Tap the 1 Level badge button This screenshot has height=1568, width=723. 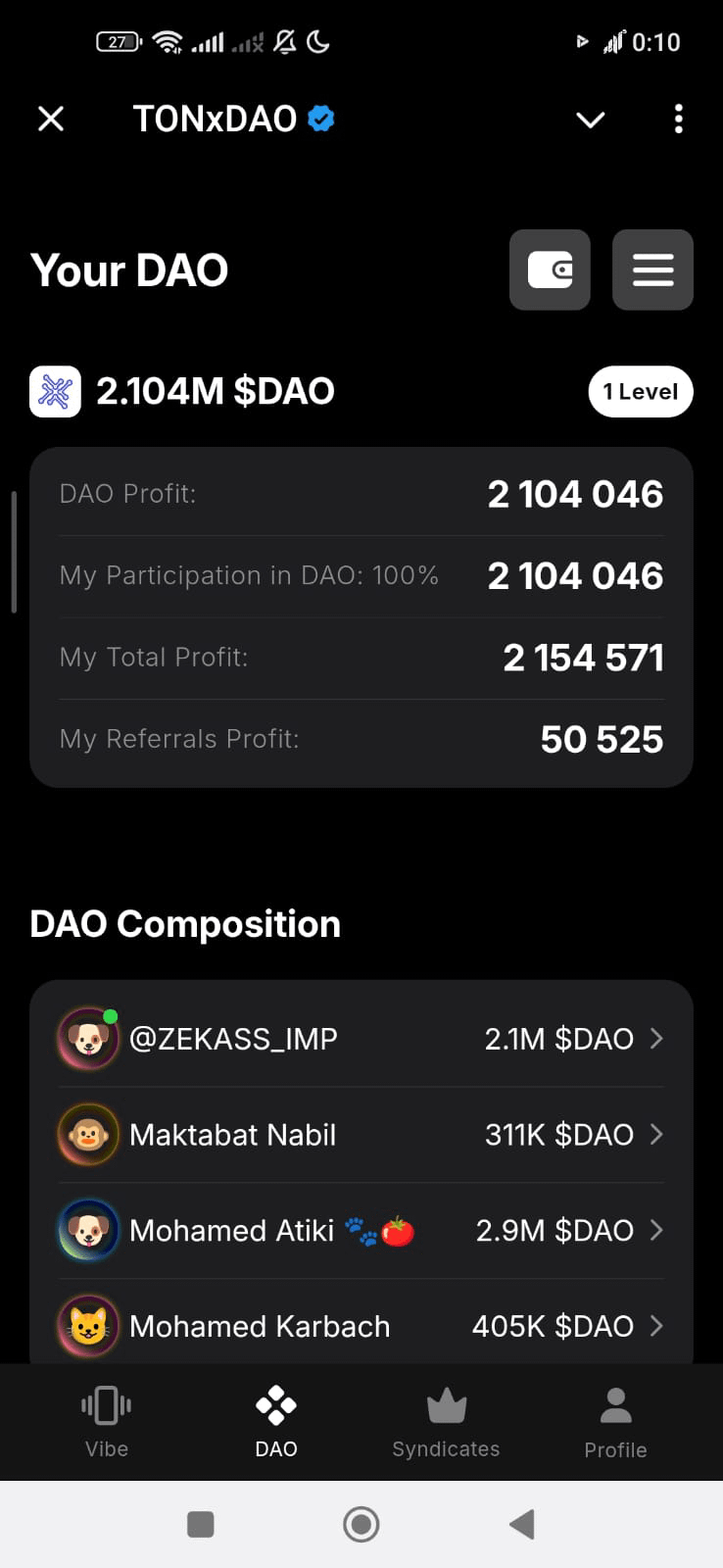(641, 392)
